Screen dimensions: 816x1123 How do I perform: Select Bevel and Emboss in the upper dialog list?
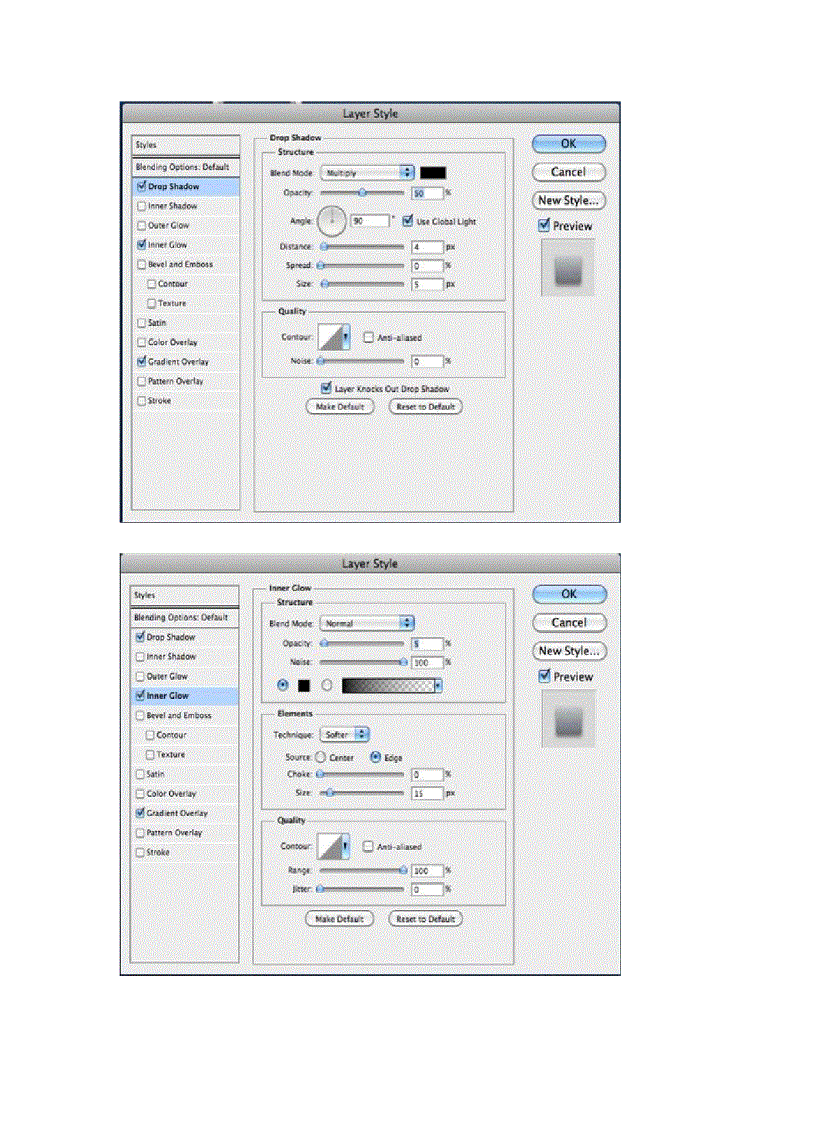[x=180, y=265]
